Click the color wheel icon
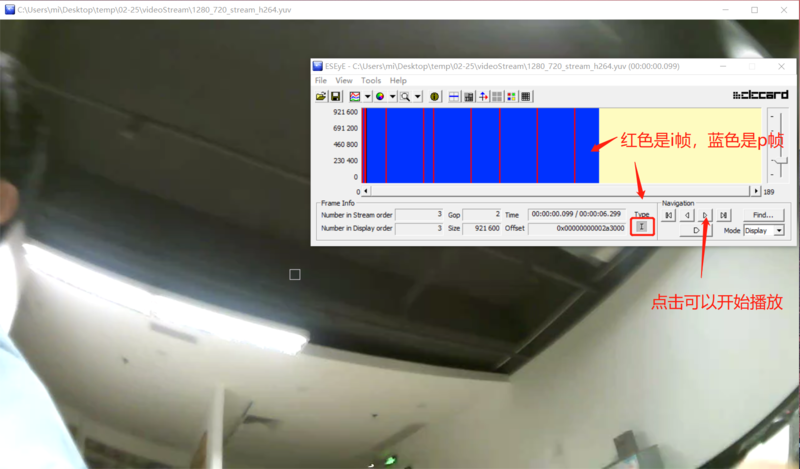Image resolution: width=800 pixels, height=469 pixels. pyautogui.click(x=382, y=97)
